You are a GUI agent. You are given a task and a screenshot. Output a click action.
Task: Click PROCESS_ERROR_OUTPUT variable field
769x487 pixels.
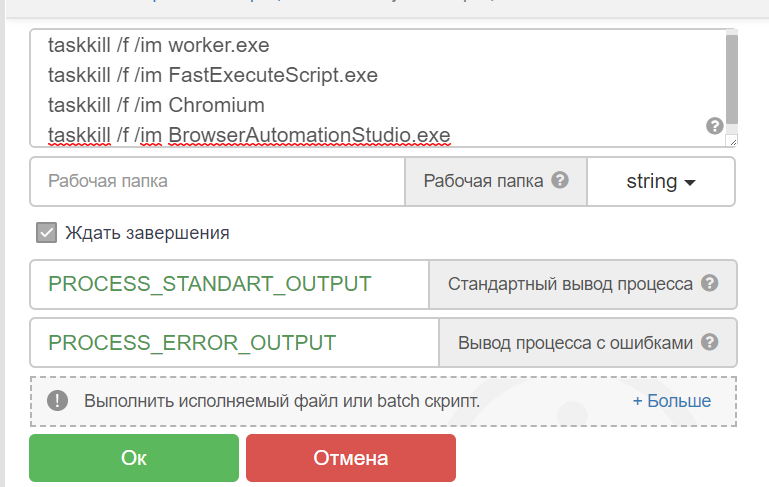[x=234, y=343]
